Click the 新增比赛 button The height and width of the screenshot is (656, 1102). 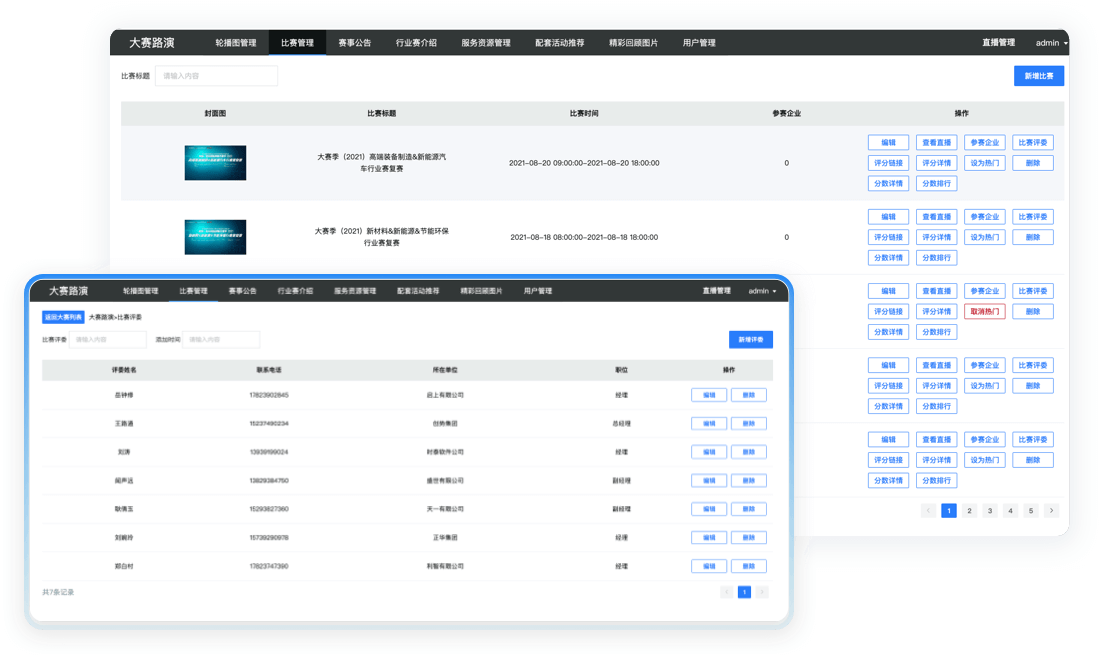1037,75
